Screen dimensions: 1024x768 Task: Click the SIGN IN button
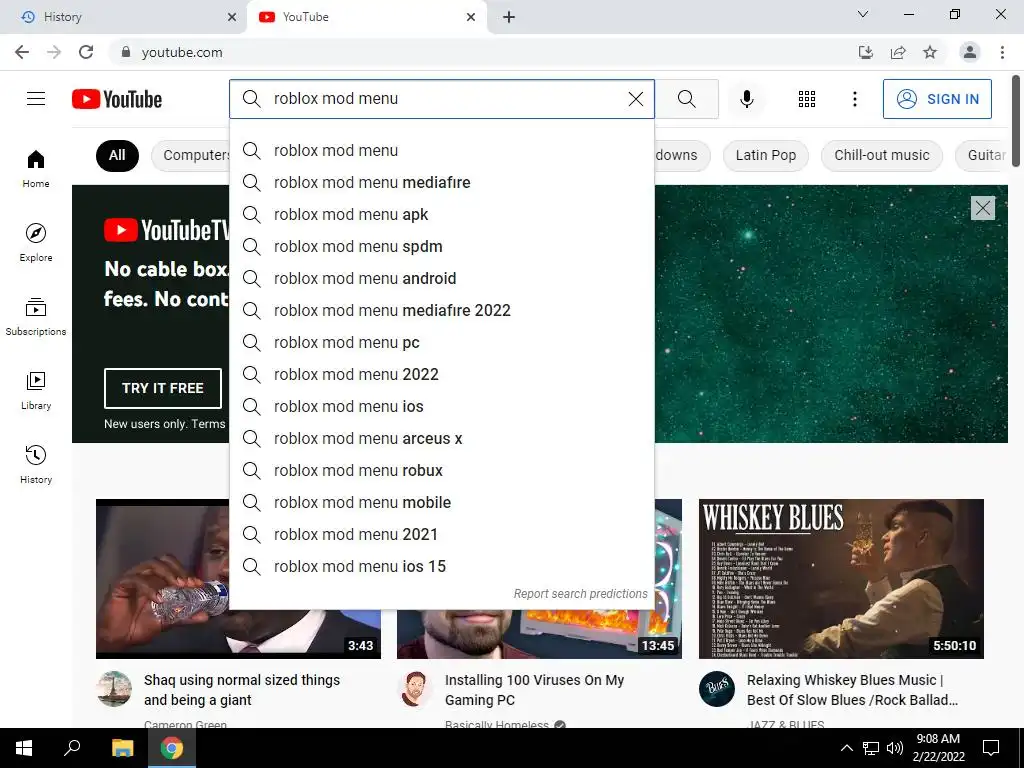(937, 99)
